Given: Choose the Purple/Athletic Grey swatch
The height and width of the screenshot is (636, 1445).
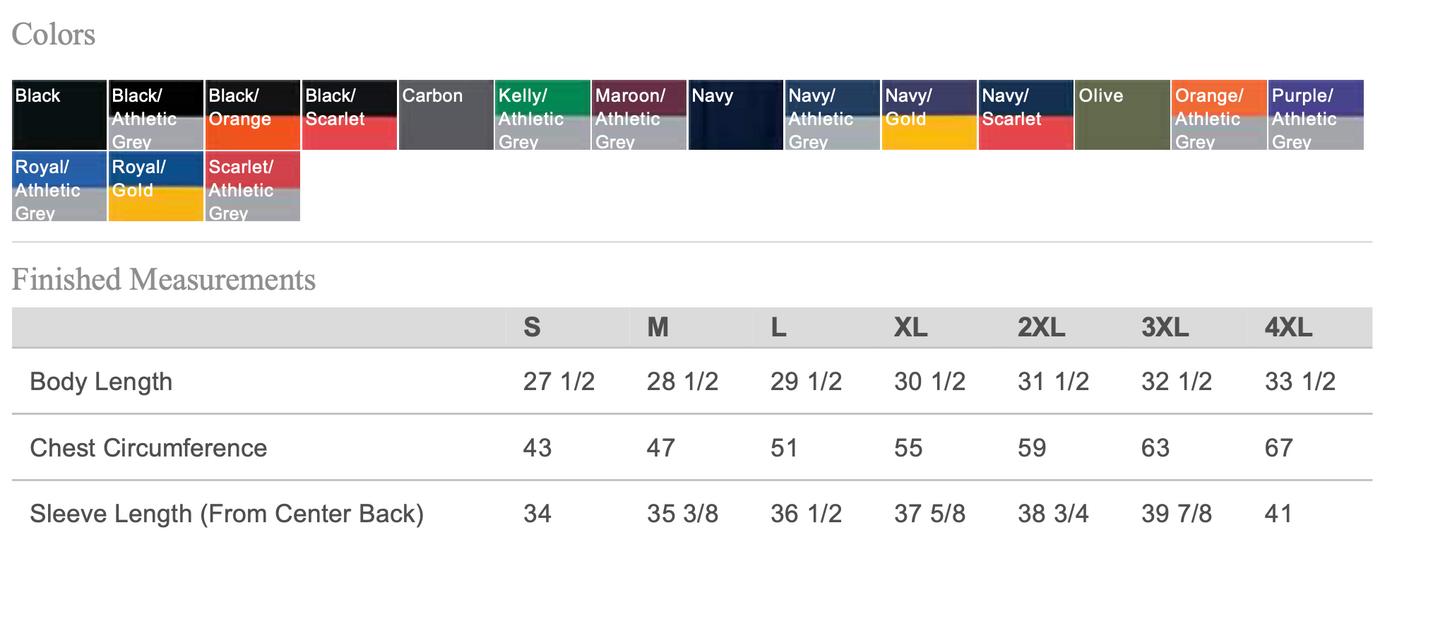Looking at the screenshot, I should tap(1316, 115).
